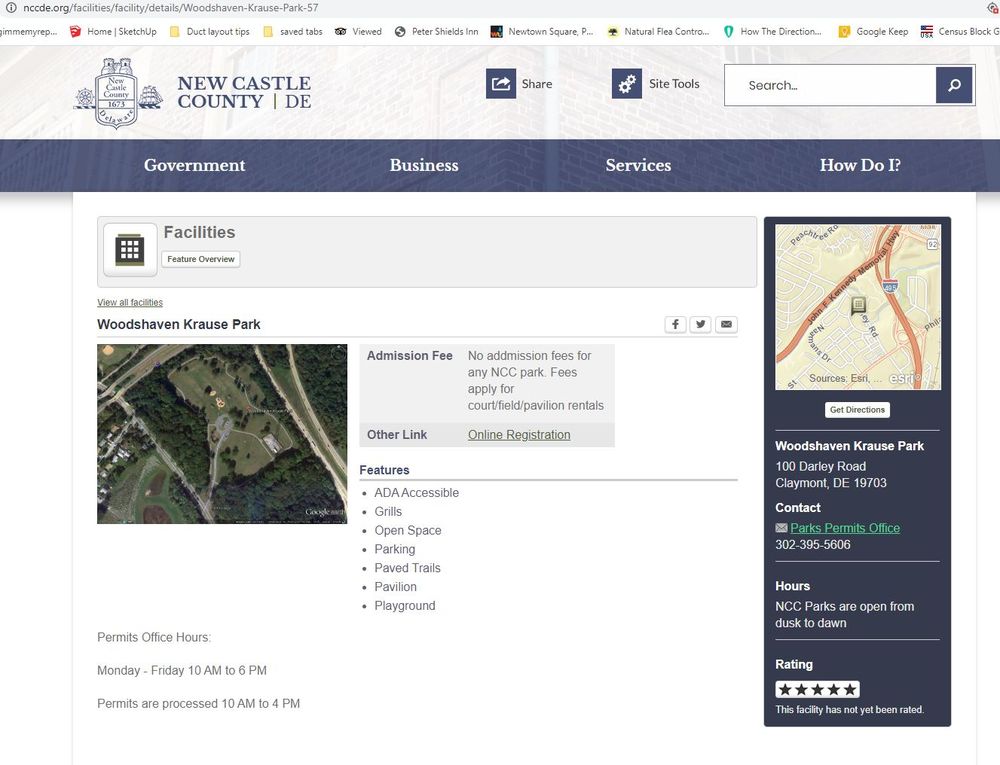Share park page on Facebook
Viewport: 1000px width, 765px height.
pos(676,324)
